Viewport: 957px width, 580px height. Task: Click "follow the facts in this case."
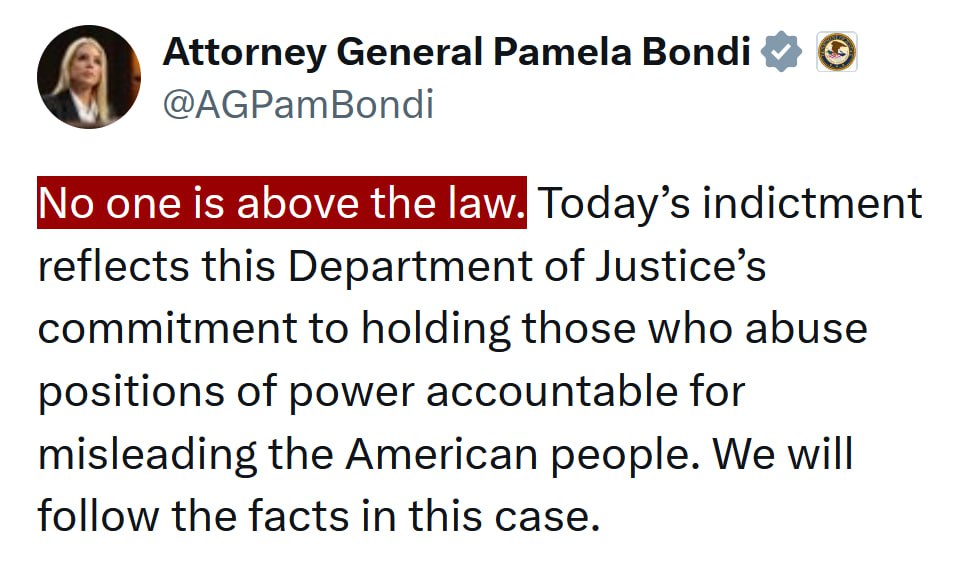coord(318,518)
